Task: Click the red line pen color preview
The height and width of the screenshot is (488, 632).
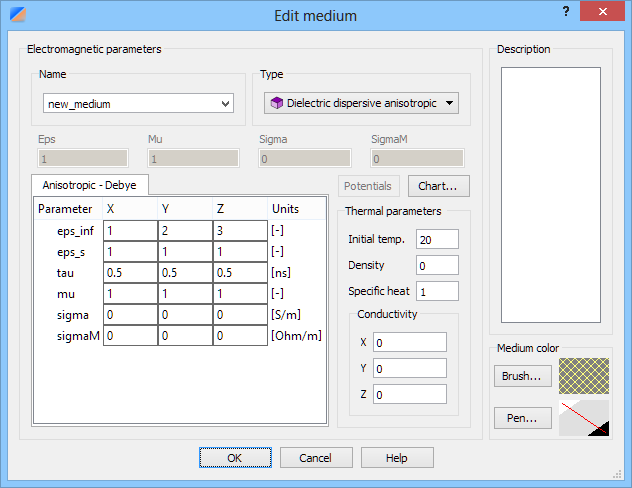Action: [584, 418]
